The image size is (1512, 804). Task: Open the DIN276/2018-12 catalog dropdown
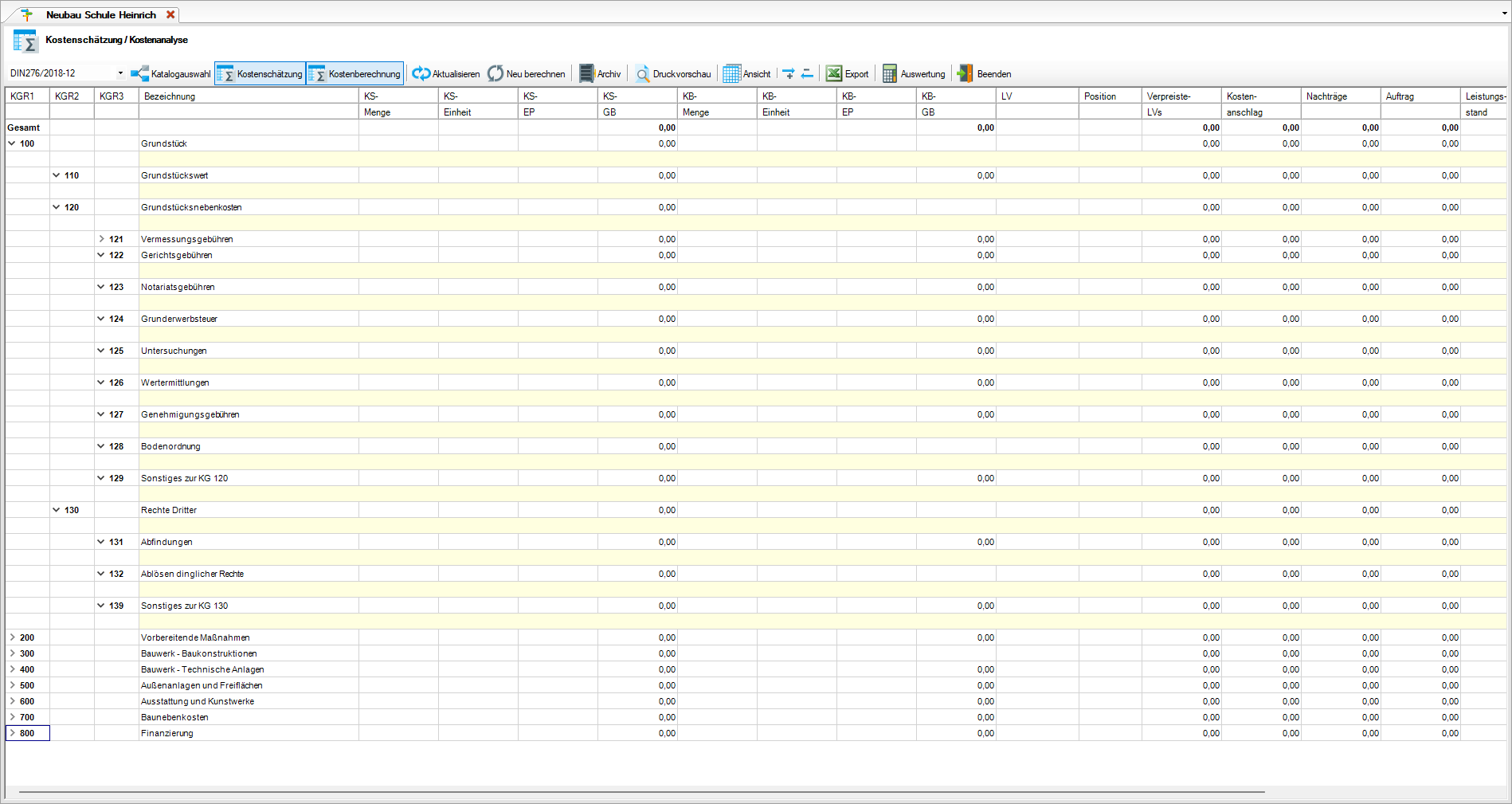pyautogui.click(x=120, y=73)
